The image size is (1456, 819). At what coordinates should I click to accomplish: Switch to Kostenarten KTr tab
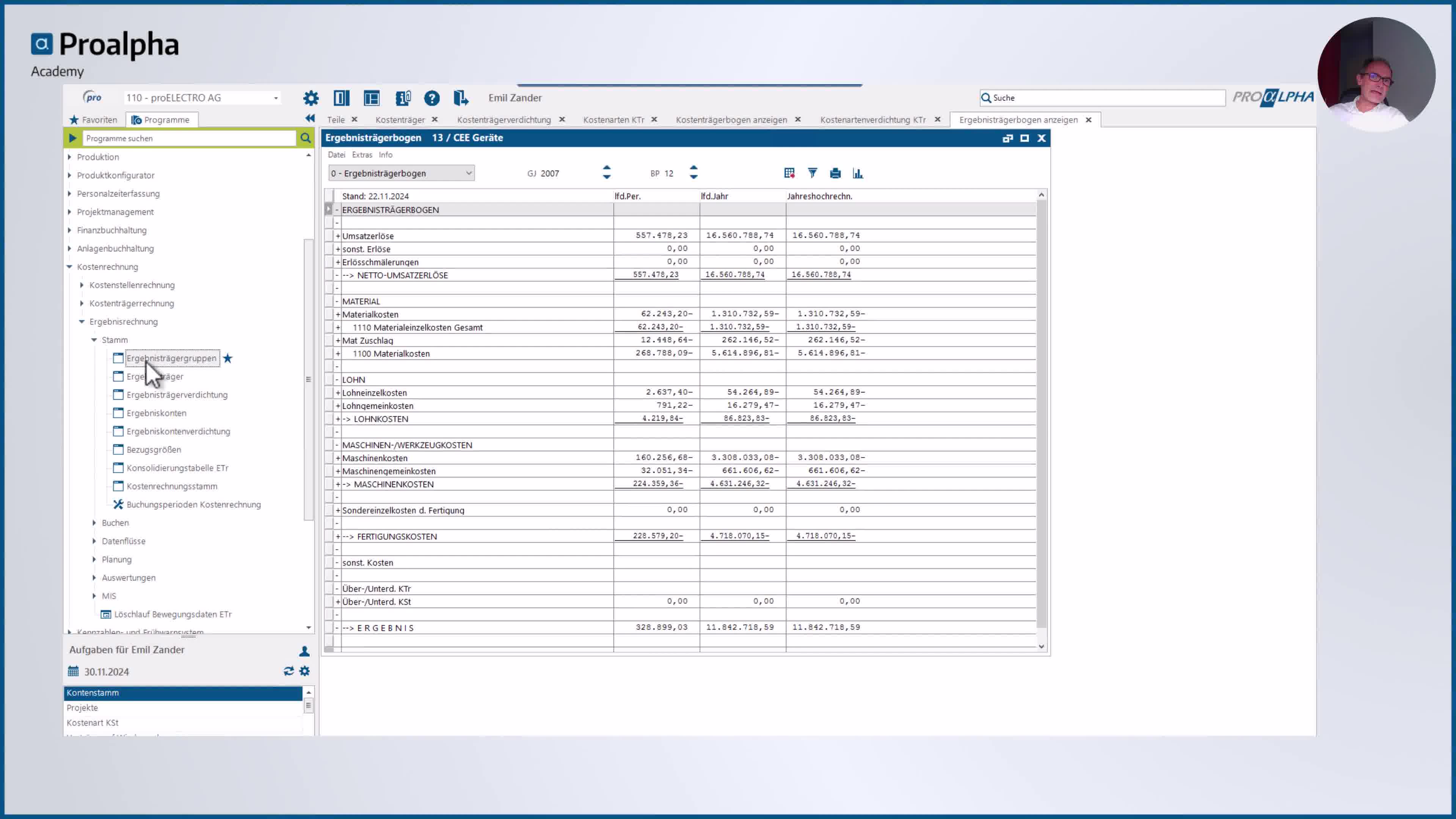[613, 120]
